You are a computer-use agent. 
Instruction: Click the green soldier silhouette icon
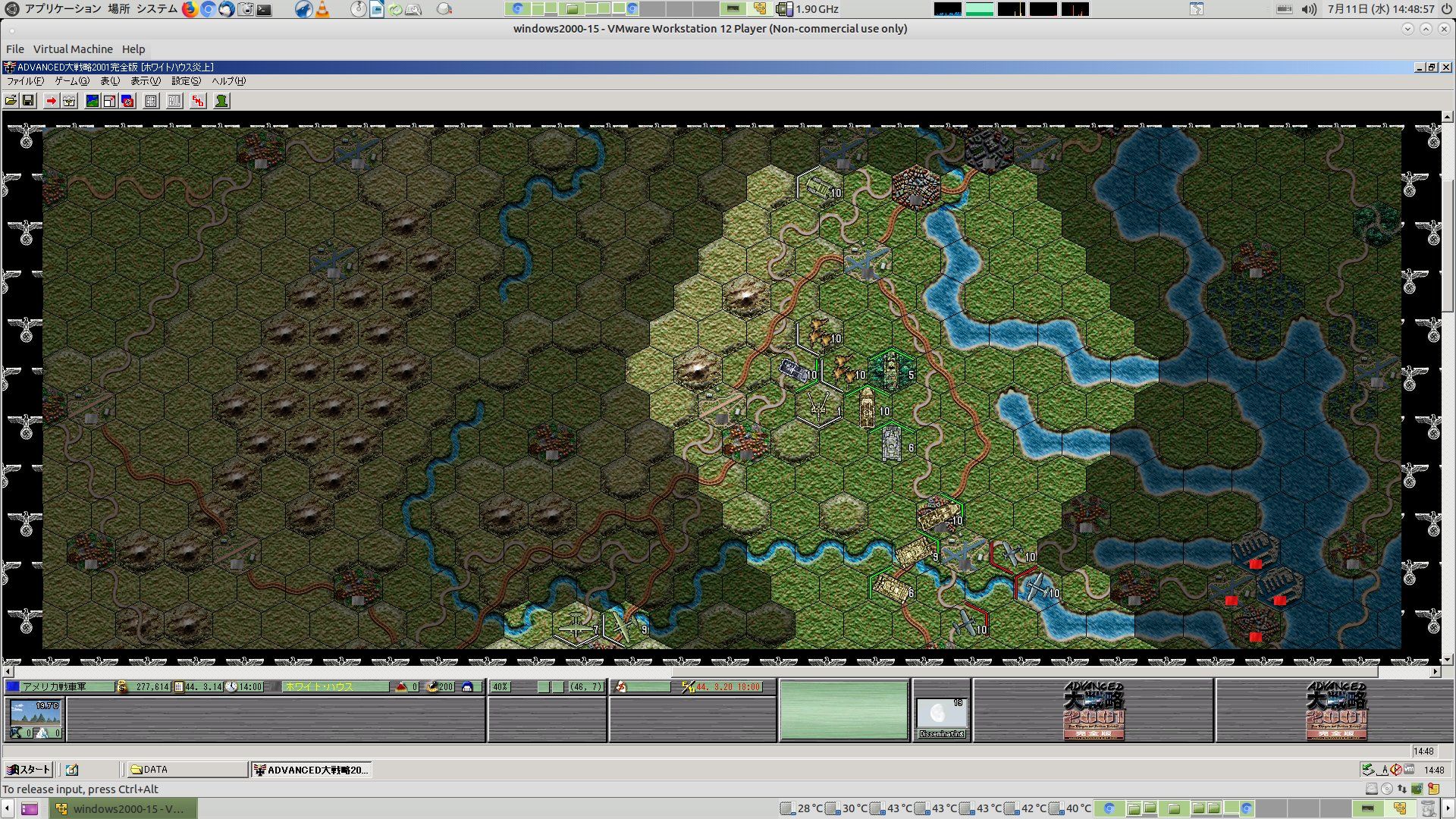221,101
